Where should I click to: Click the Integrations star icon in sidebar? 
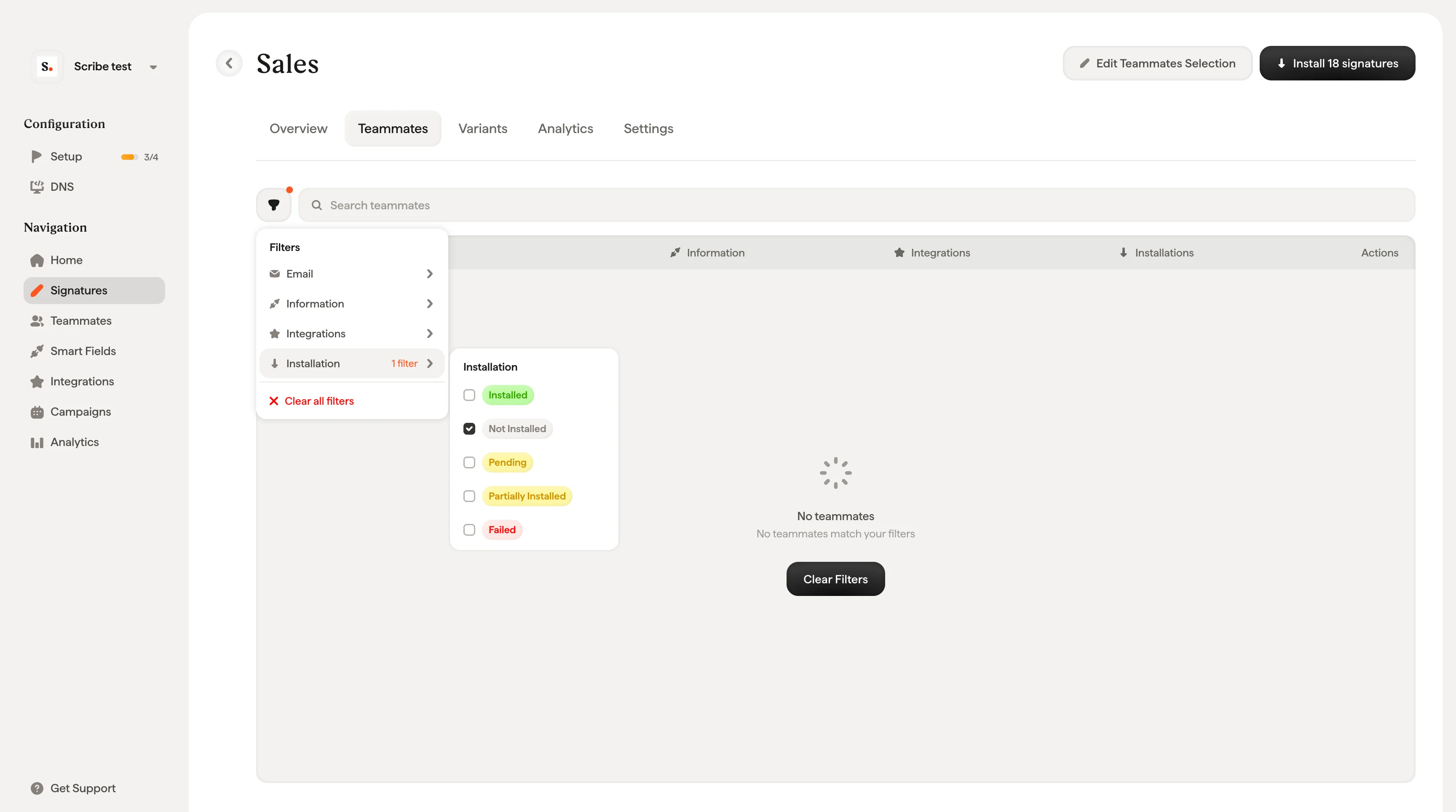[x=37, y=382]
